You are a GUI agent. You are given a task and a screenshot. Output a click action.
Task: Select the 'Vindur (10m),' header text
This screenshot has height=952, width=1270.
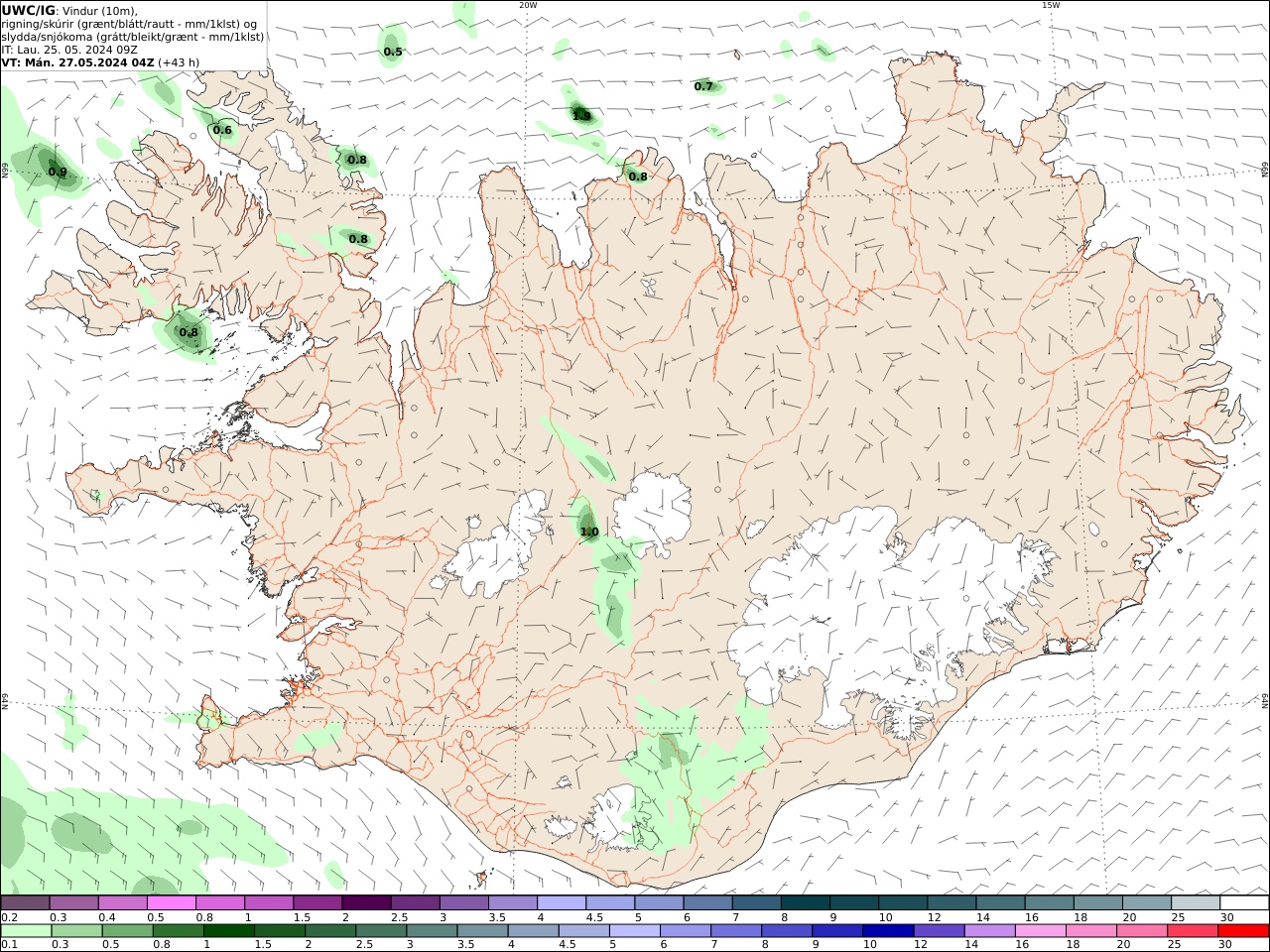(x=101, y=10)
